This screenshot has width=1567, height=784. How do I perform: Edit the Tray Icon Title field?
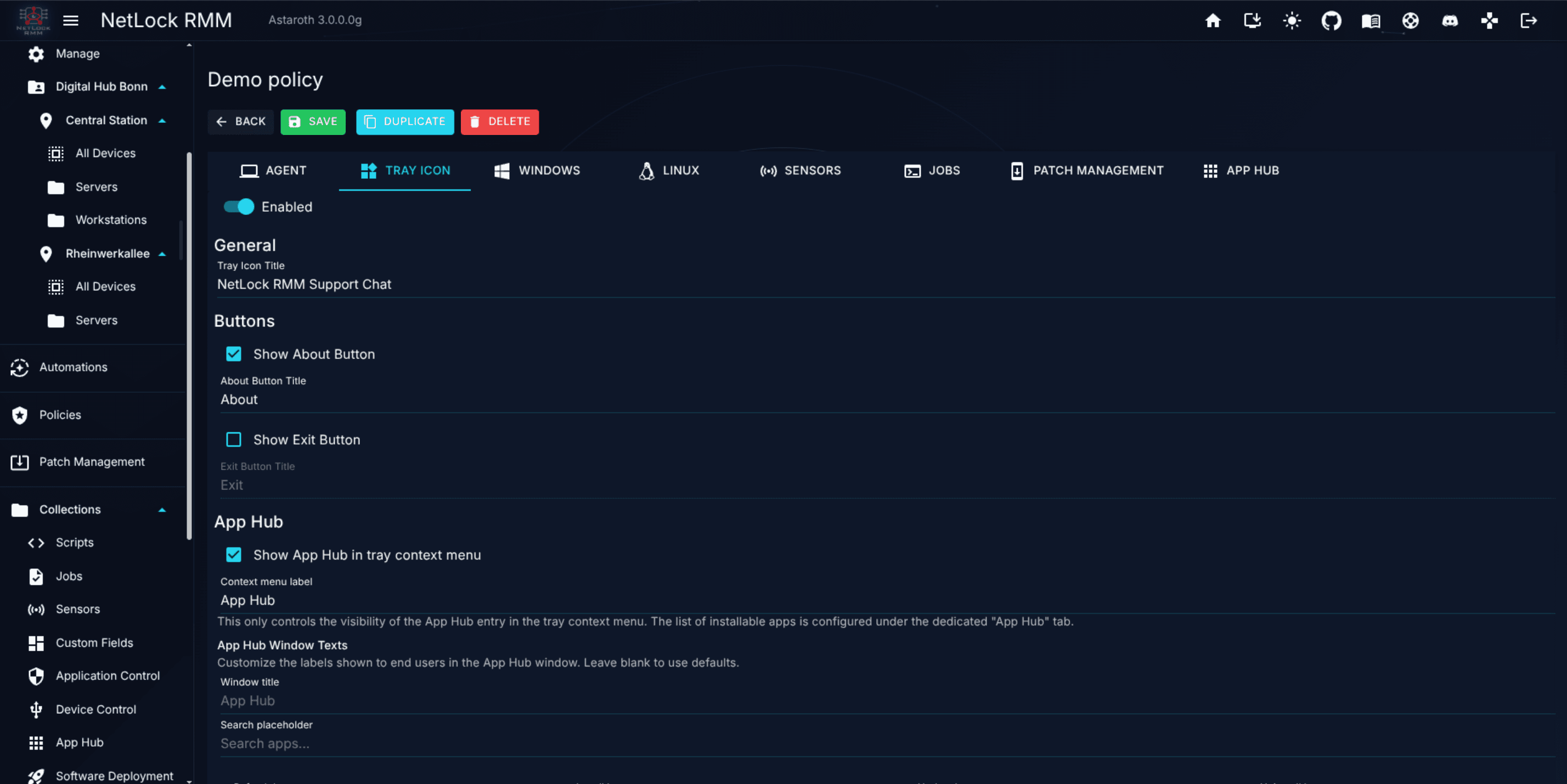[885, 285]
